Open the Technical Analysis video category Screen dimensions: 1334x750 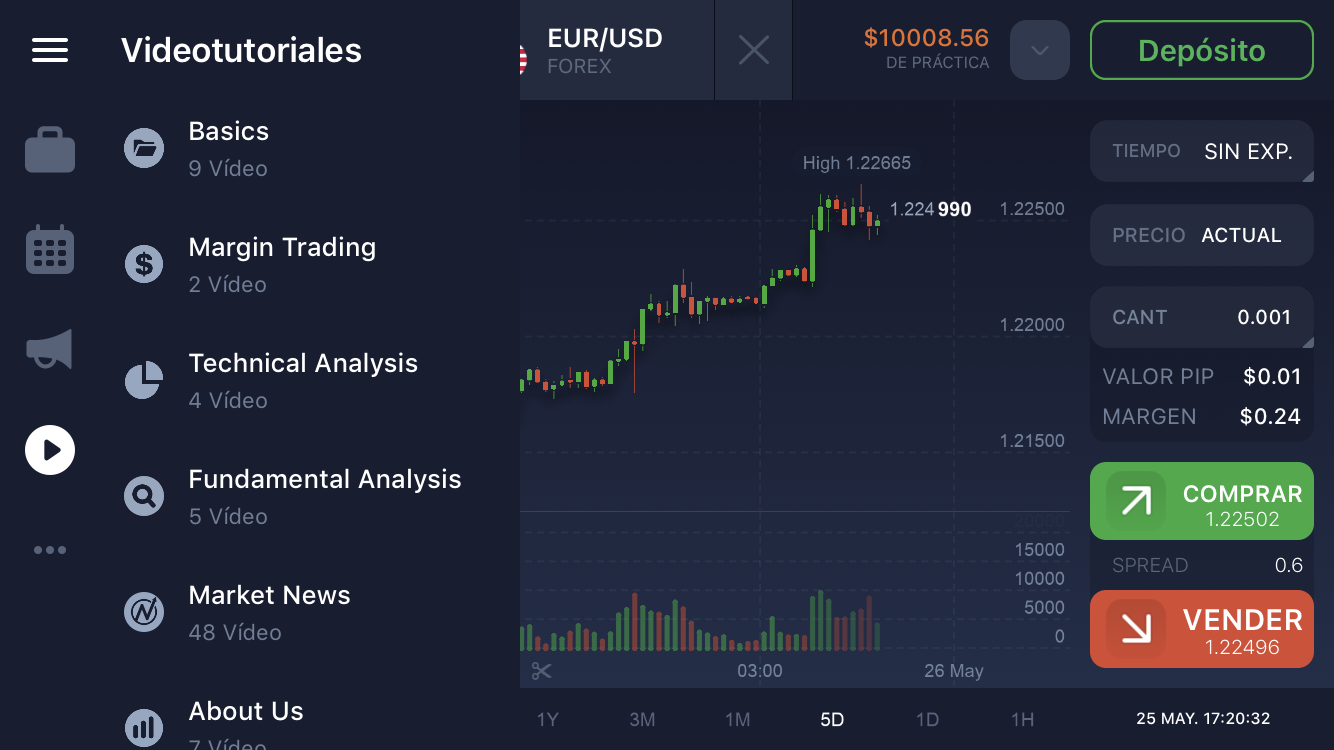tap(302, 380)
